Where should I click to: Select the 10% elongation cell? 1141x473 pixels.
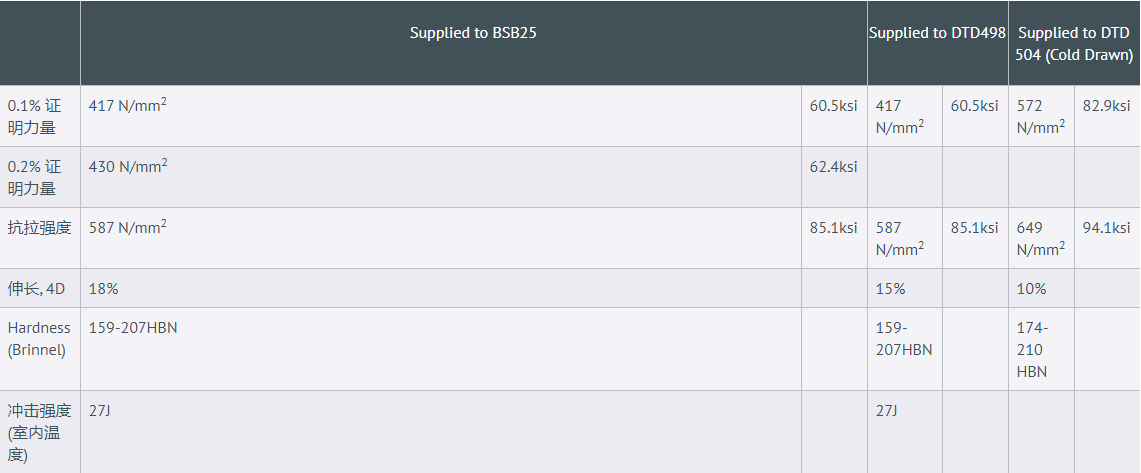pyautogui.click(x=1032, y=288)
